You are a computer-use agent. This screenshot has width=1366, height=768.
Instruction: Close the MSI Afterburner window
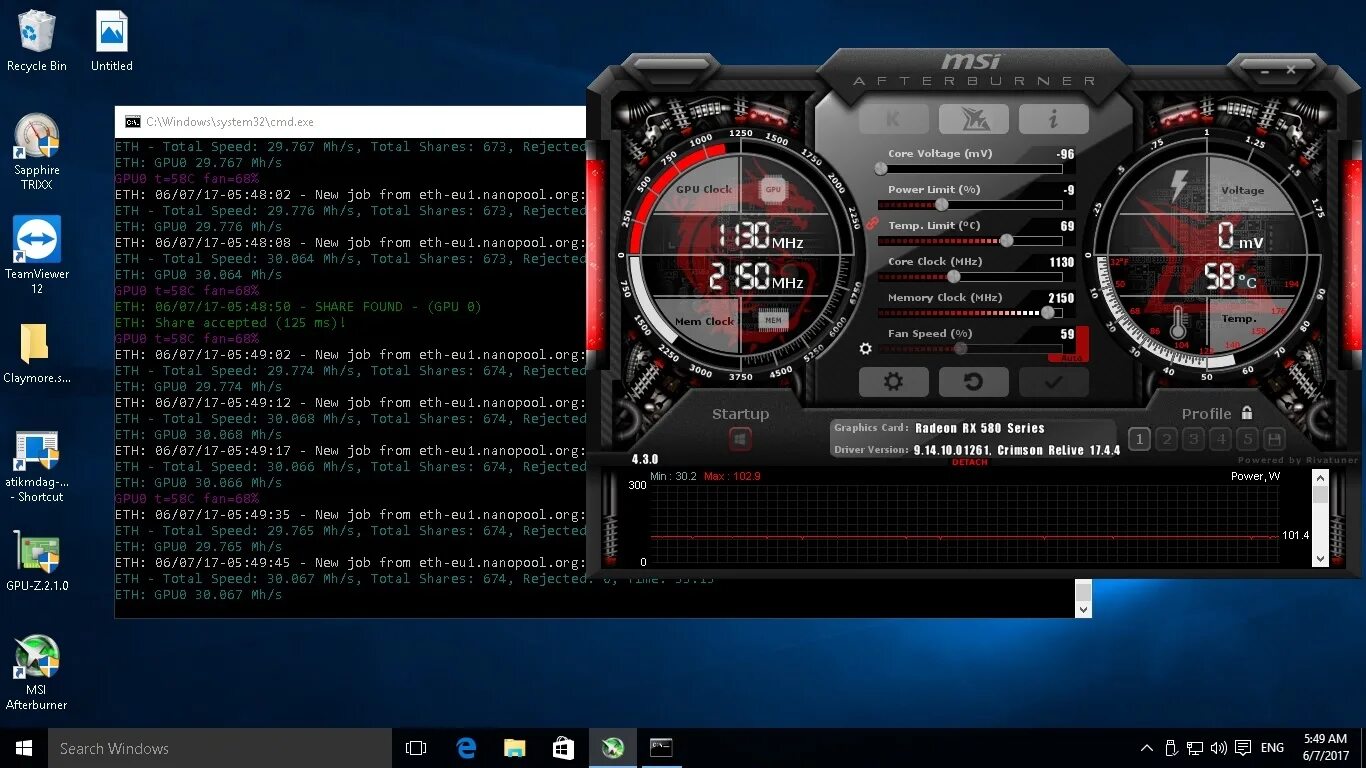pyautogui.click(x=1291, y=70)
